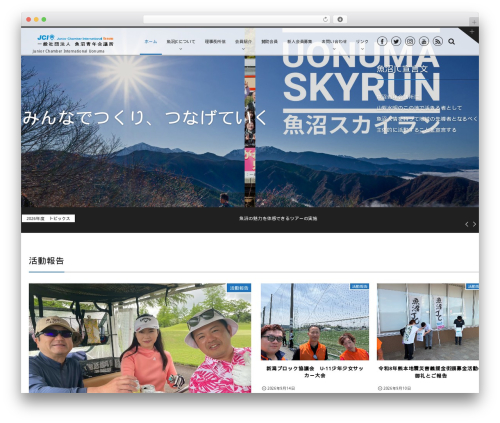Image resolution: width=500 pixels, height=423 pixels.
Task: Click the macOS green maximize window button
Action: click(x=44, y=19)
